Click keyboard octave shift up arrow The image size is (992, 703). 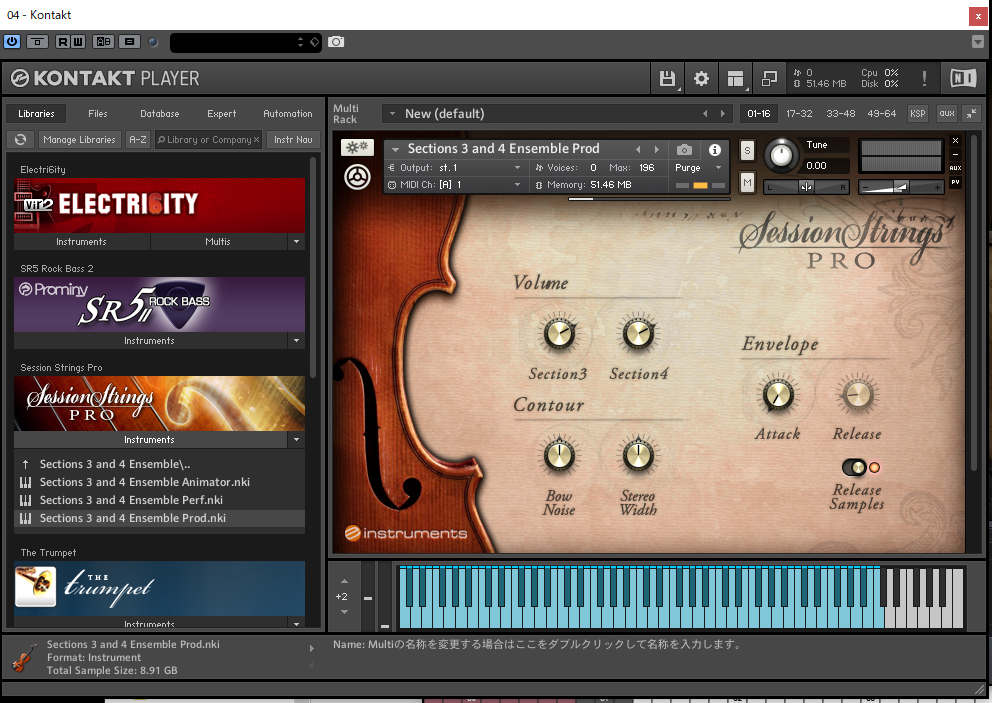[344, 581]
